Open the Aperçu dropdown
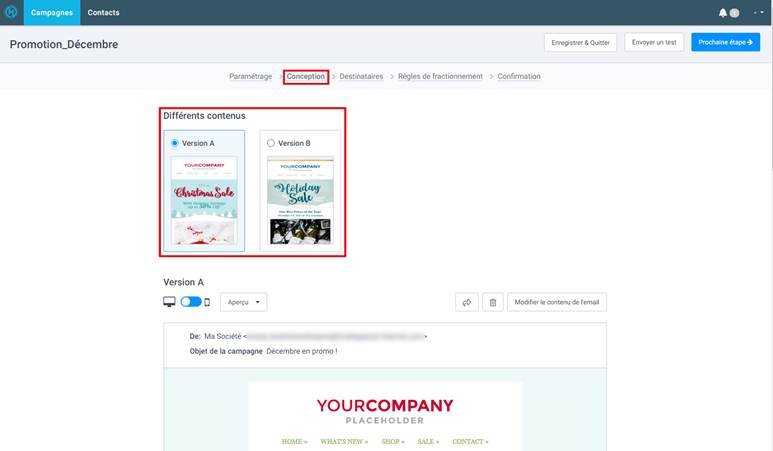 point(244,302)
